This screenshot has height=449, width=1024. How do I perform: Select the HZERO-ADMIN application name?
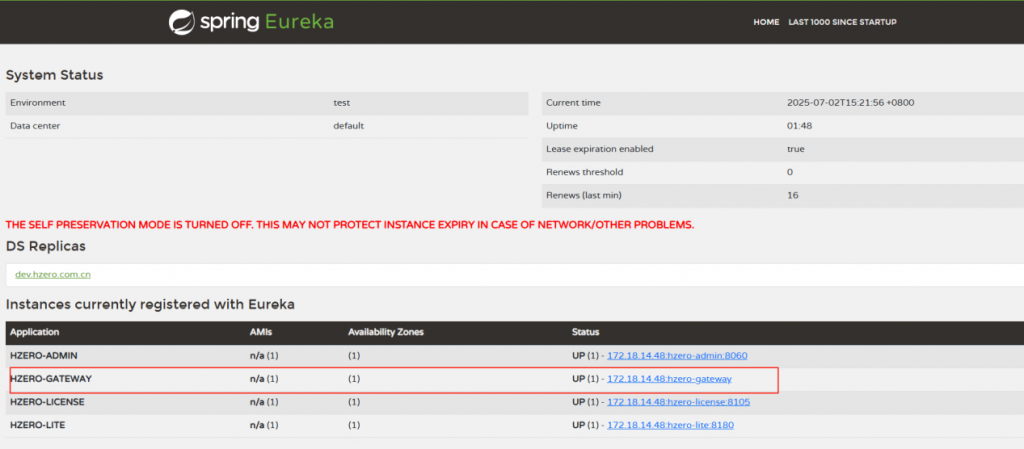[x=43, y=355]
